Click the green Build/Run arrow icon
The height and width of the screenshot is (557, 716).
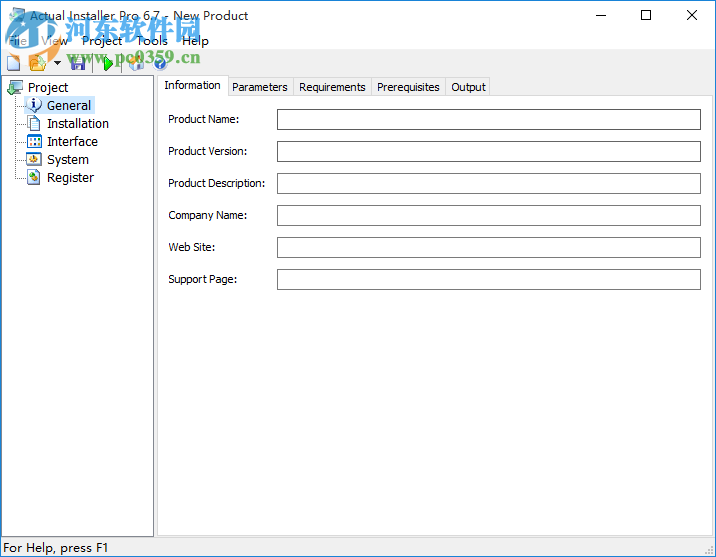pos(107,63)
